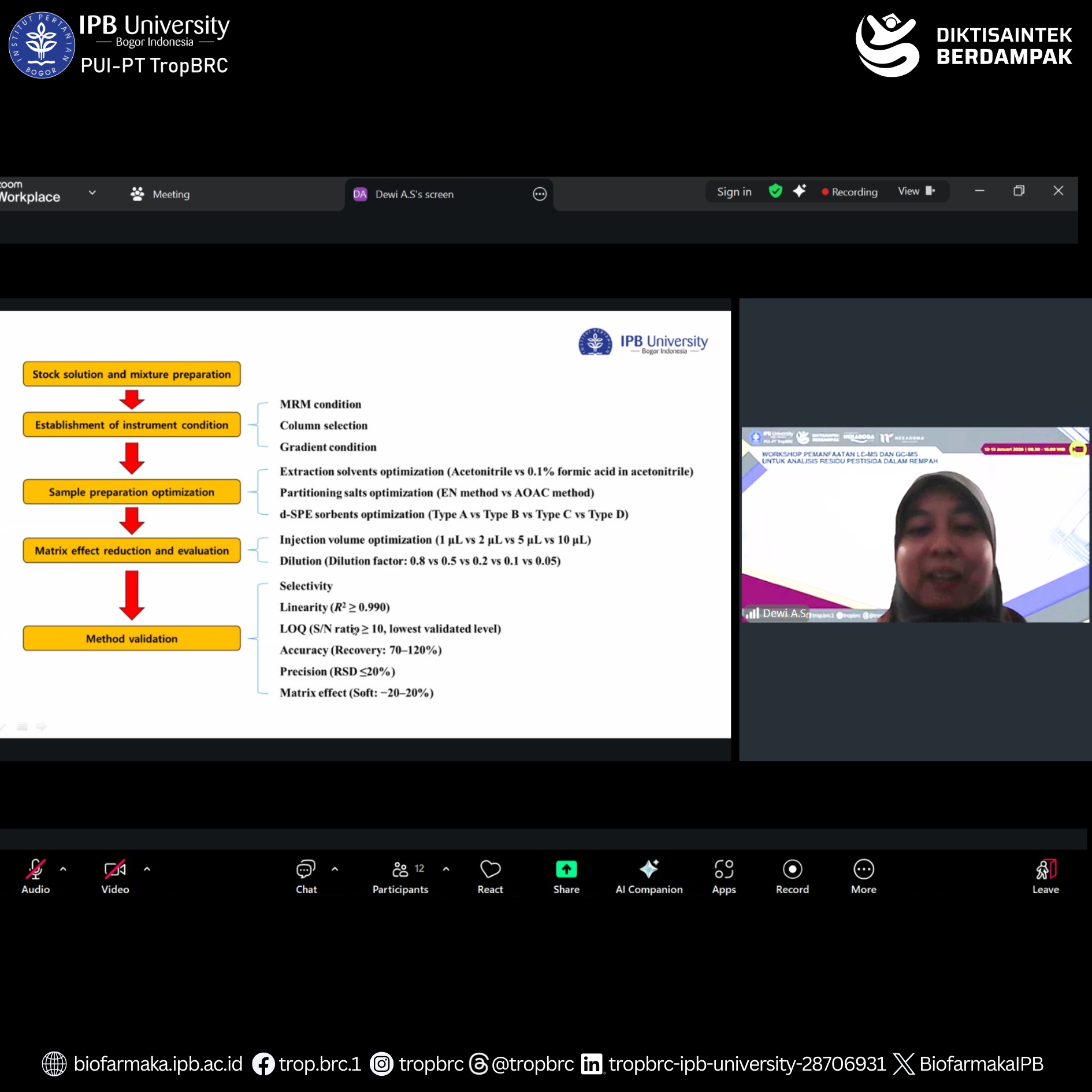Open the Participants list

pos(400,876)
